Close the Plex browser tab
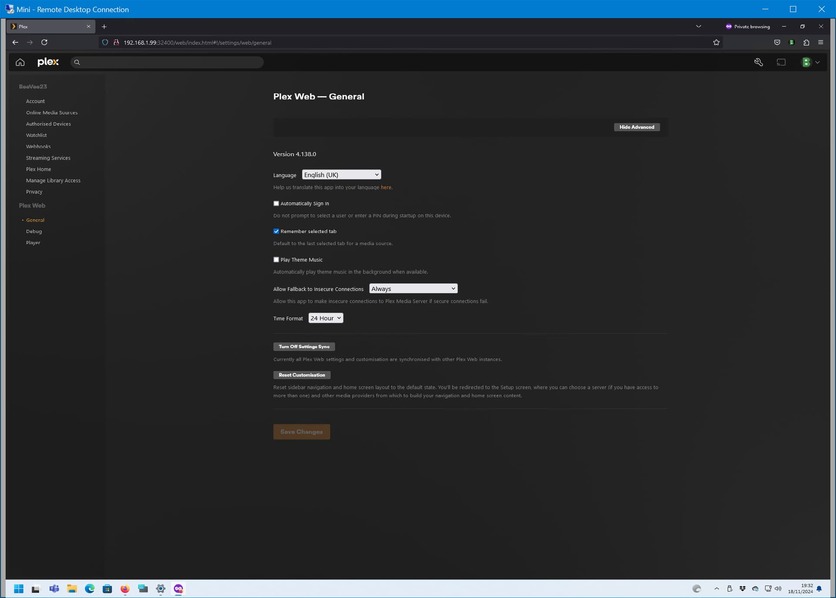The image size is (836, 598). (x=89, y=26)
